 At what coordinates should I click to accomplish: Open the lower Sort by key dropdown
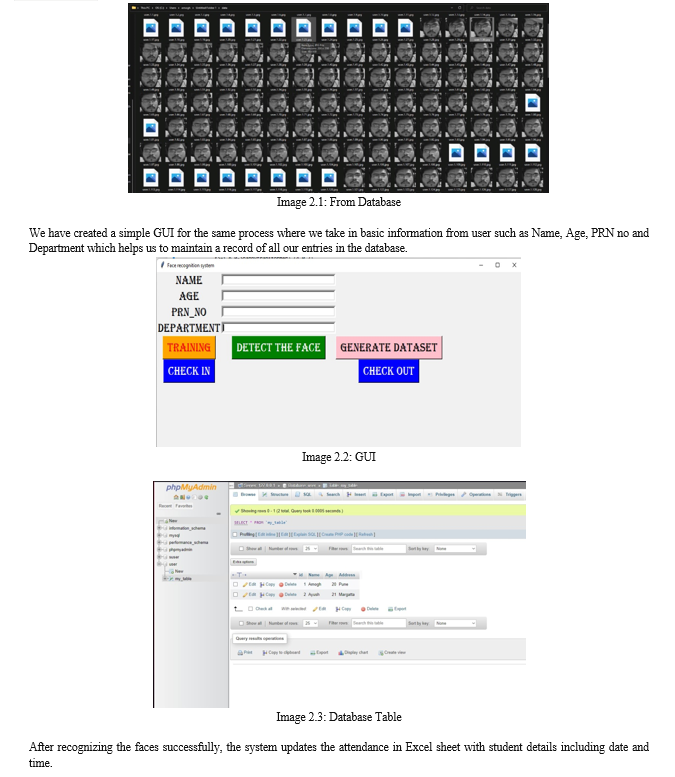(x=455, y=623)
